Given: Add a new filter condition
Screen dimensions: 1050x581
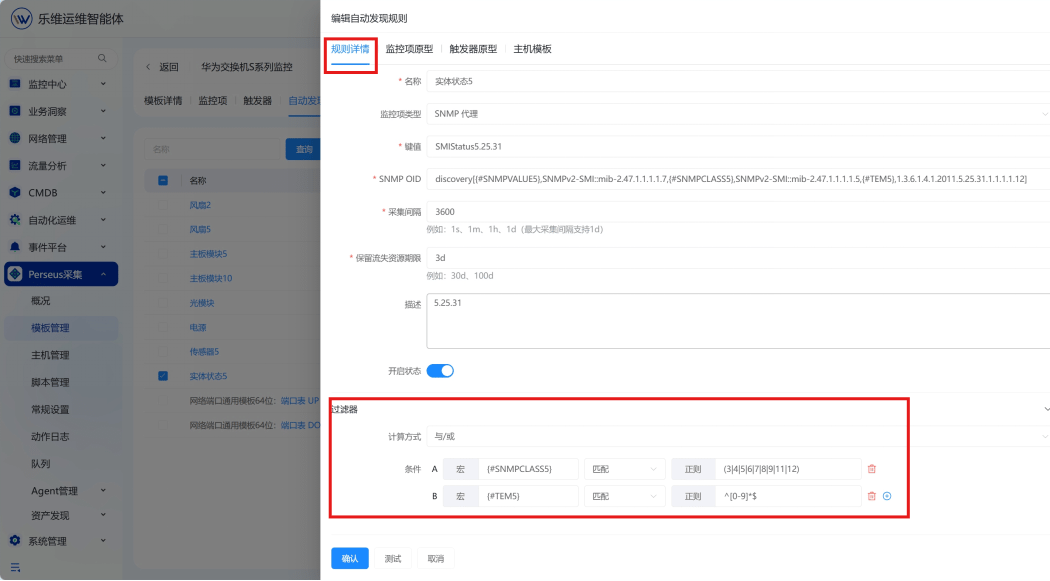Looking at the screenshot, I should 887,496.
